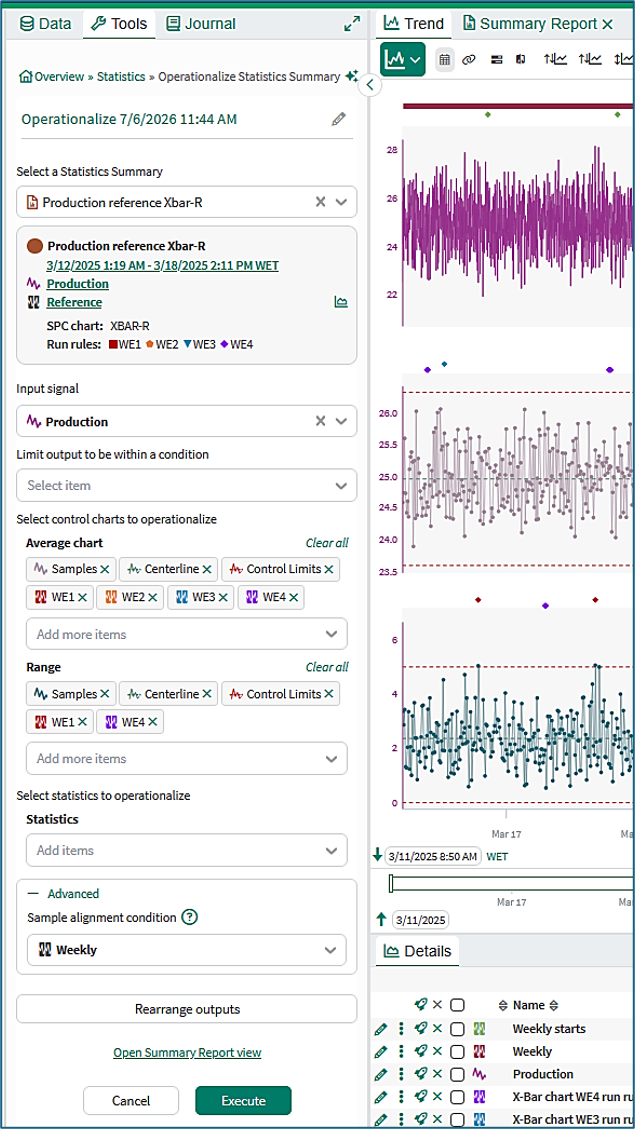Expand the Limit output condition Select item dropdown

point(186,485)
